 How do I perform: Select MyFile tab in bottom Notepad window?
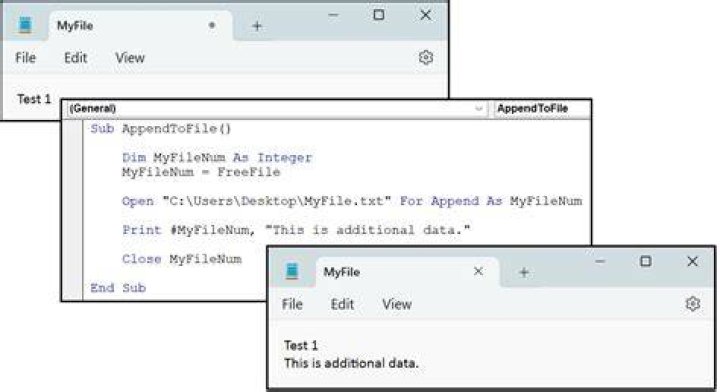point(407,272)
